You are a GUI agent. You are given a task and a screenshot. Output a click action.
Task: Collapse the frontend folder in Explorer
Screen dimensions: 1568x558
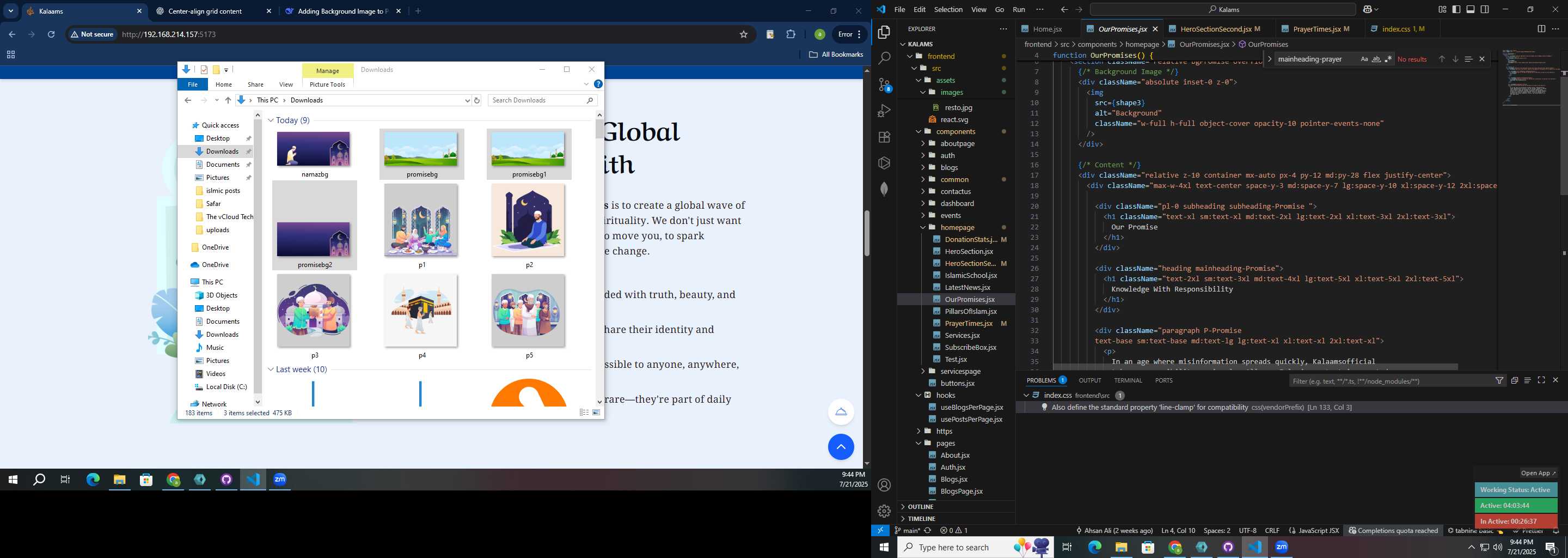910,56
